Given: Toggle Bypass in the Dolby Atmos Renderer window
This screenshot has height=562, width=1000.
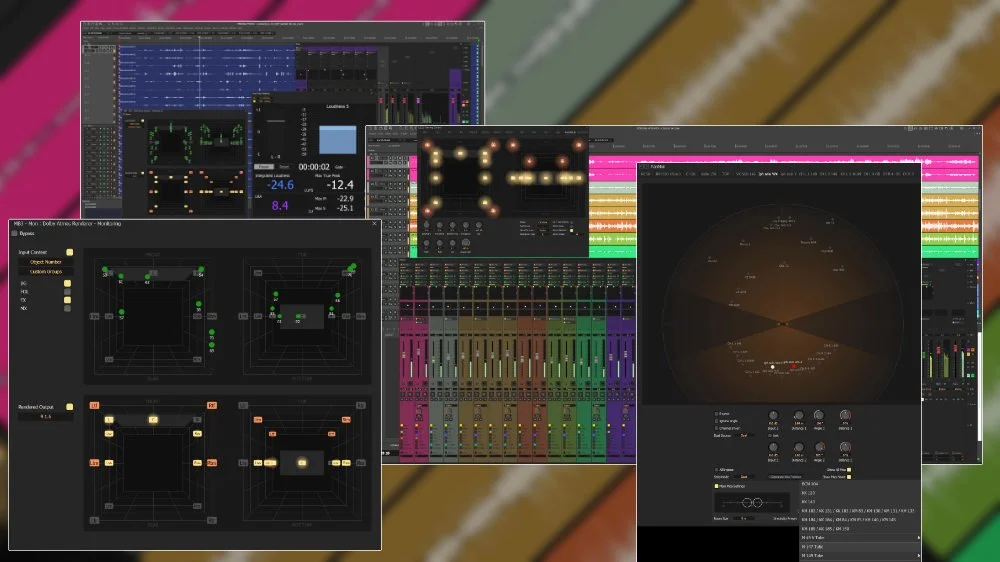Looking at the screenshot, I should [15, 233].
